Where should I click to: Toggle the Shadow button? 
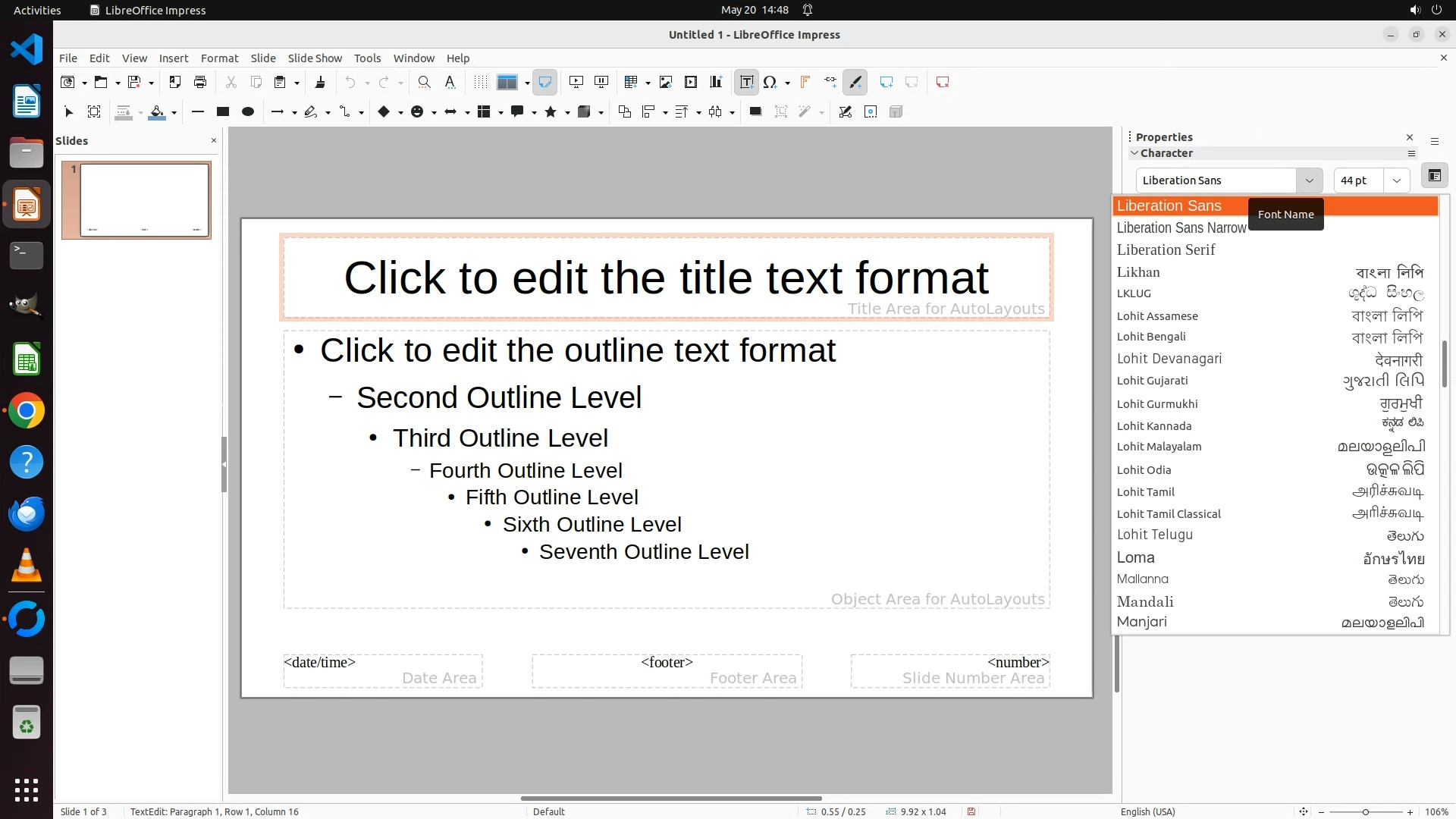click(755, 111)
